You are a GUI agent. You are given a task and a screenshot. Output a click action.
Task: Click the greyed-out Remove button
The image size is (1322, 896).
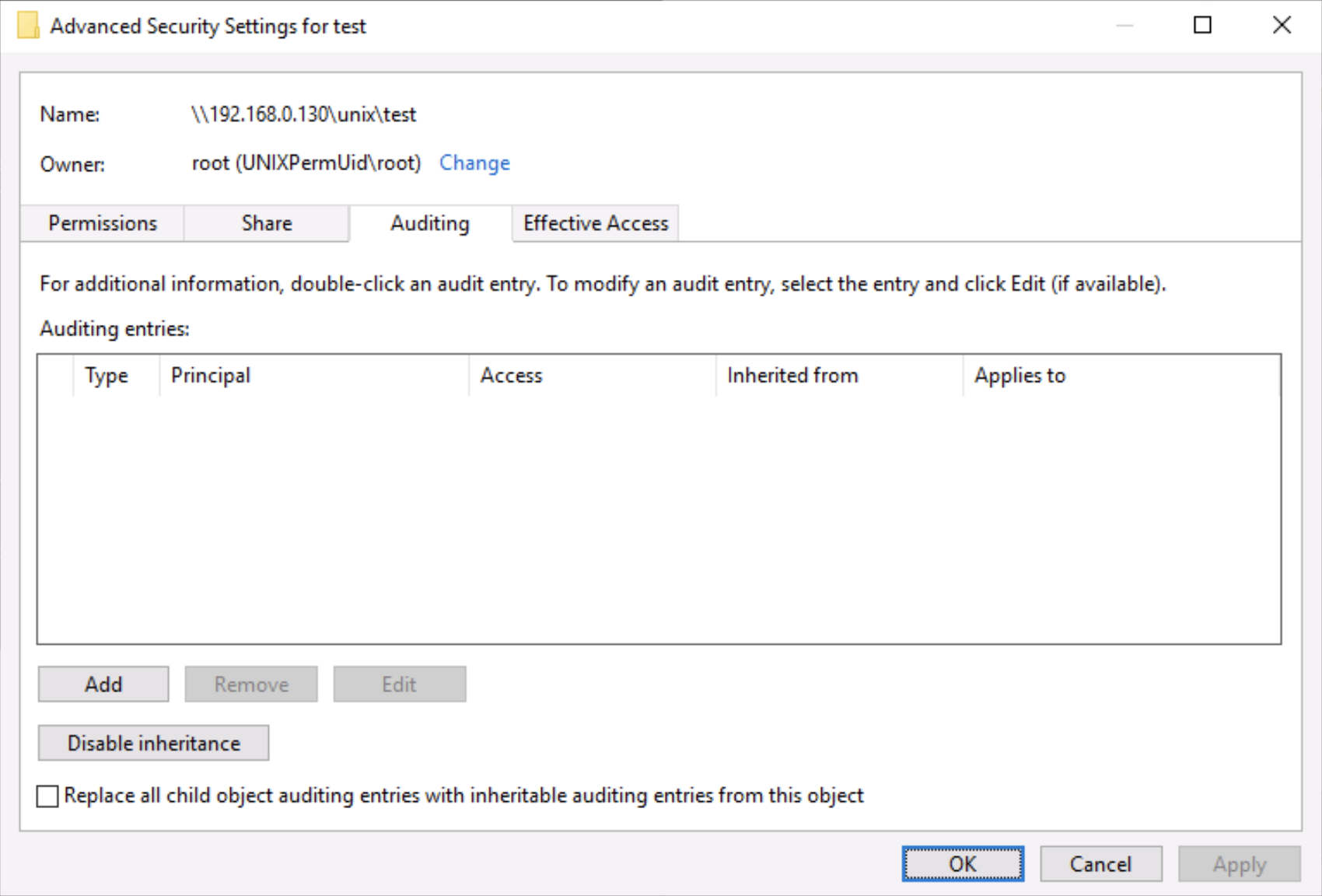251,684
